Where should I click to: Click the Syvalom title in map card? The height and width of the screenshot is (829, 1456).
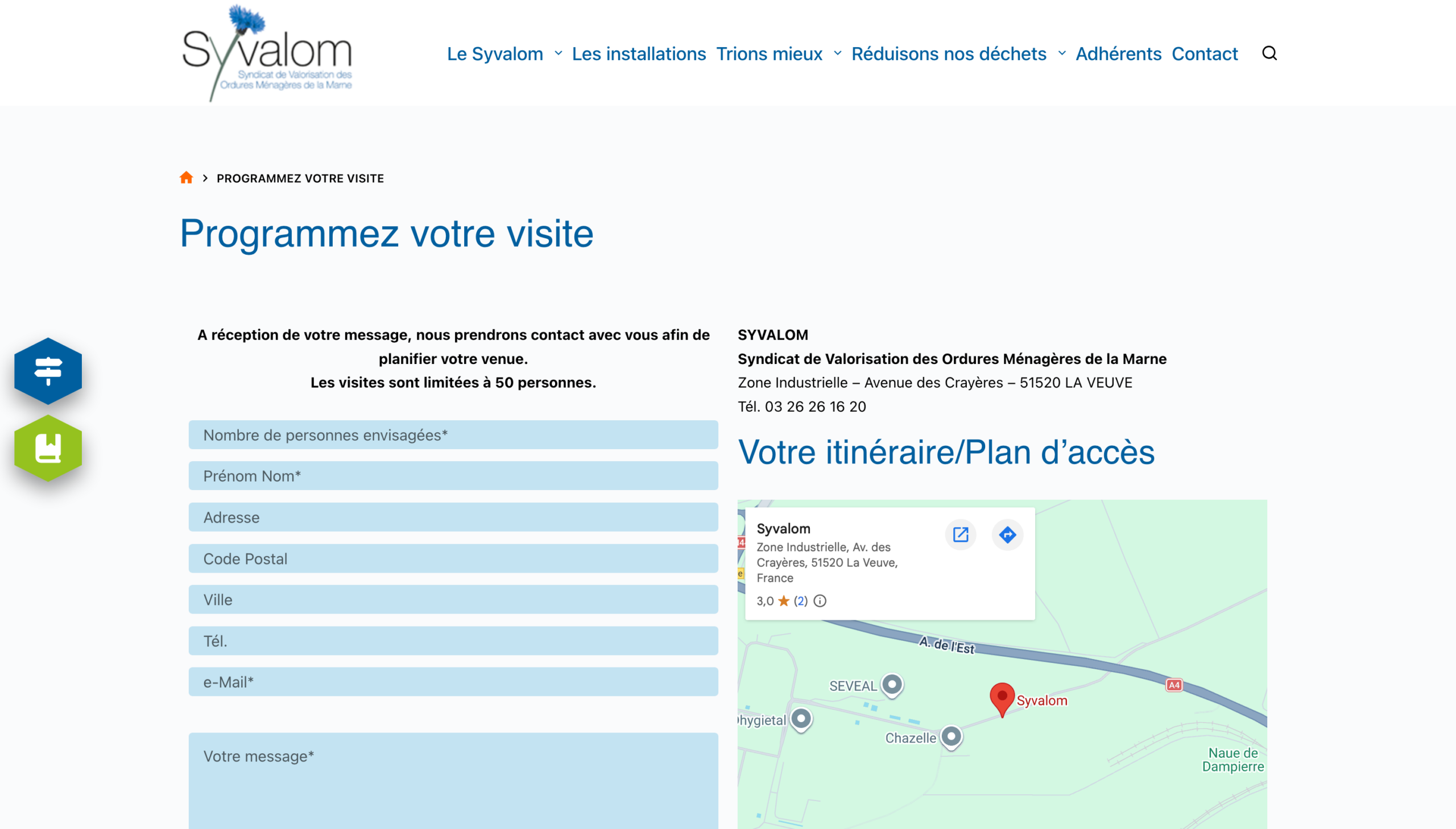tap(784, 528)
